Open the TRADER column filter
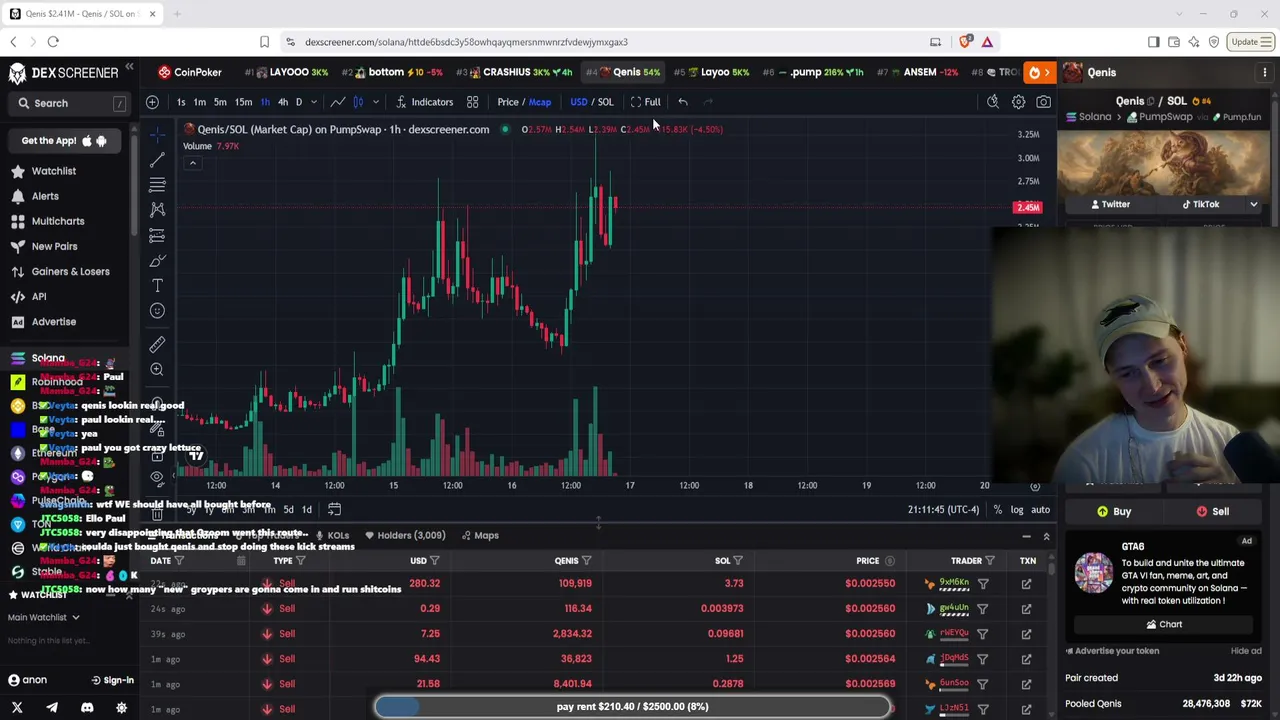Image resolution: width=1280 pixels, height=720 pixels. tap(990, 561)
